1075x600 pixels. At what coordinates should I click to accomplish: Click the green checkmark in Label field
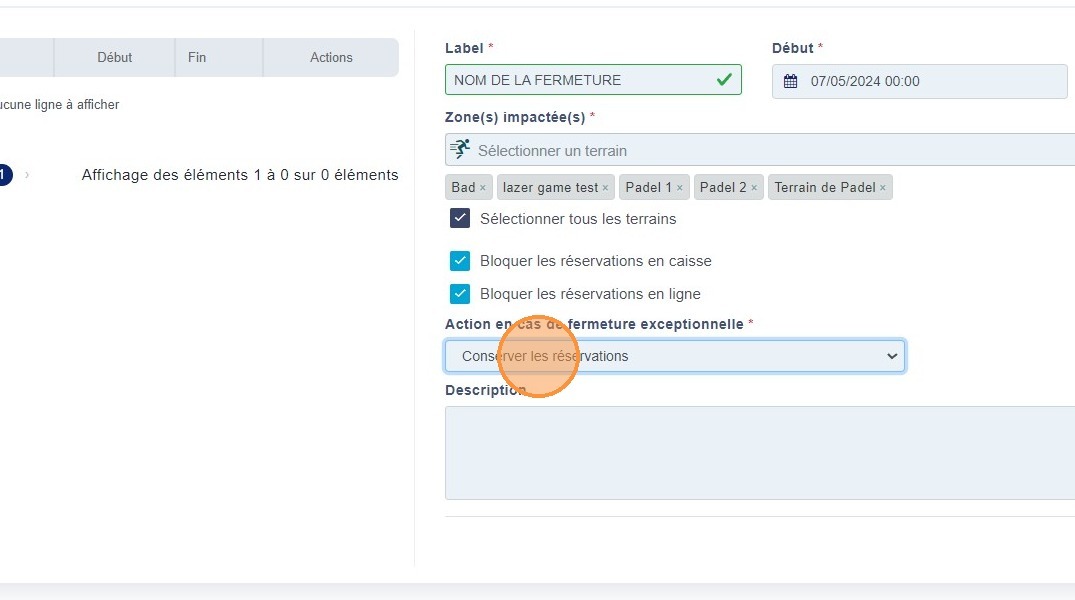(724, 80)
